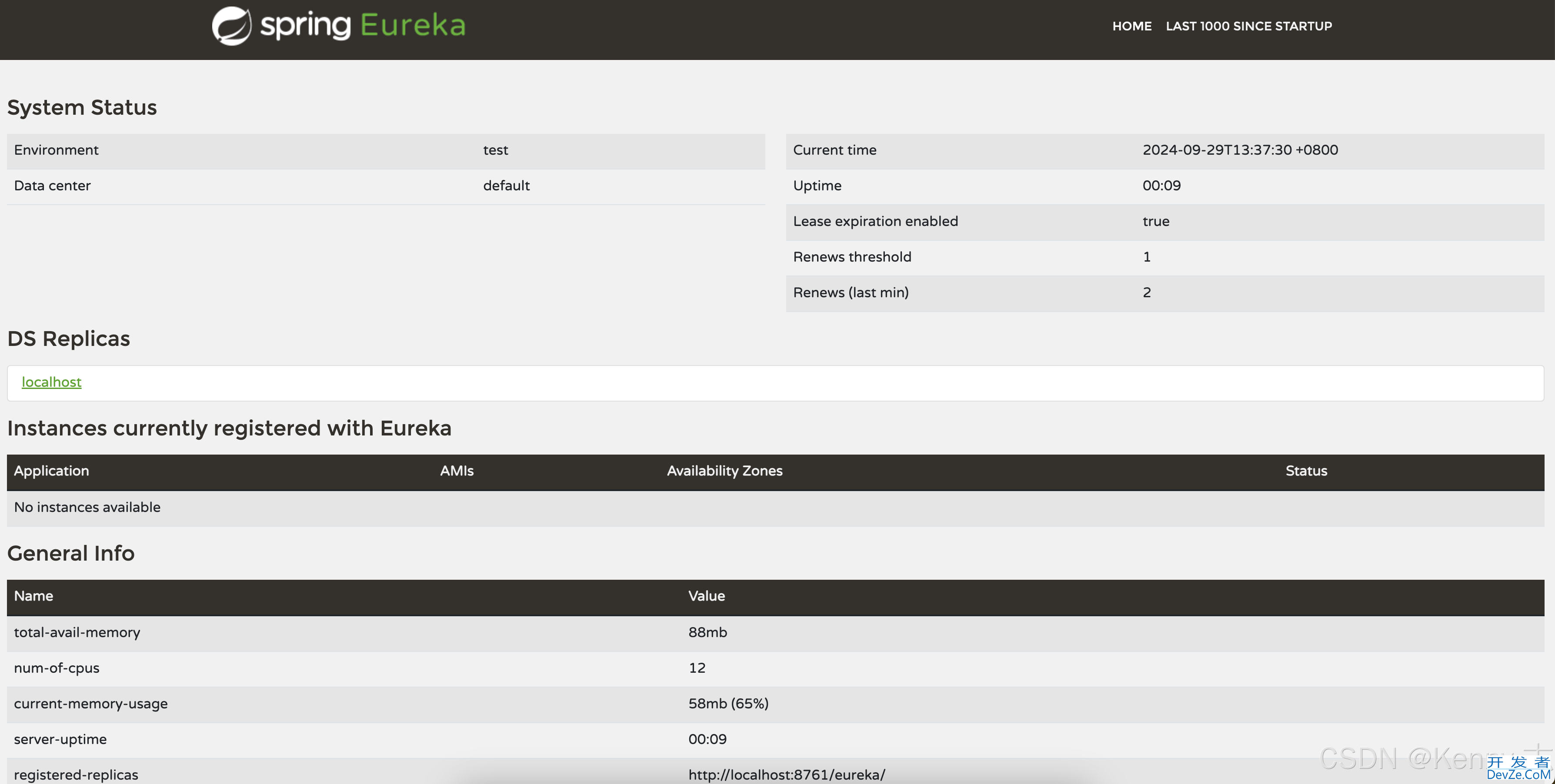The width and height of the screenshot is (1555, 784).
Task: Click the num-of-cpus row name
Action: click(57, 668)
